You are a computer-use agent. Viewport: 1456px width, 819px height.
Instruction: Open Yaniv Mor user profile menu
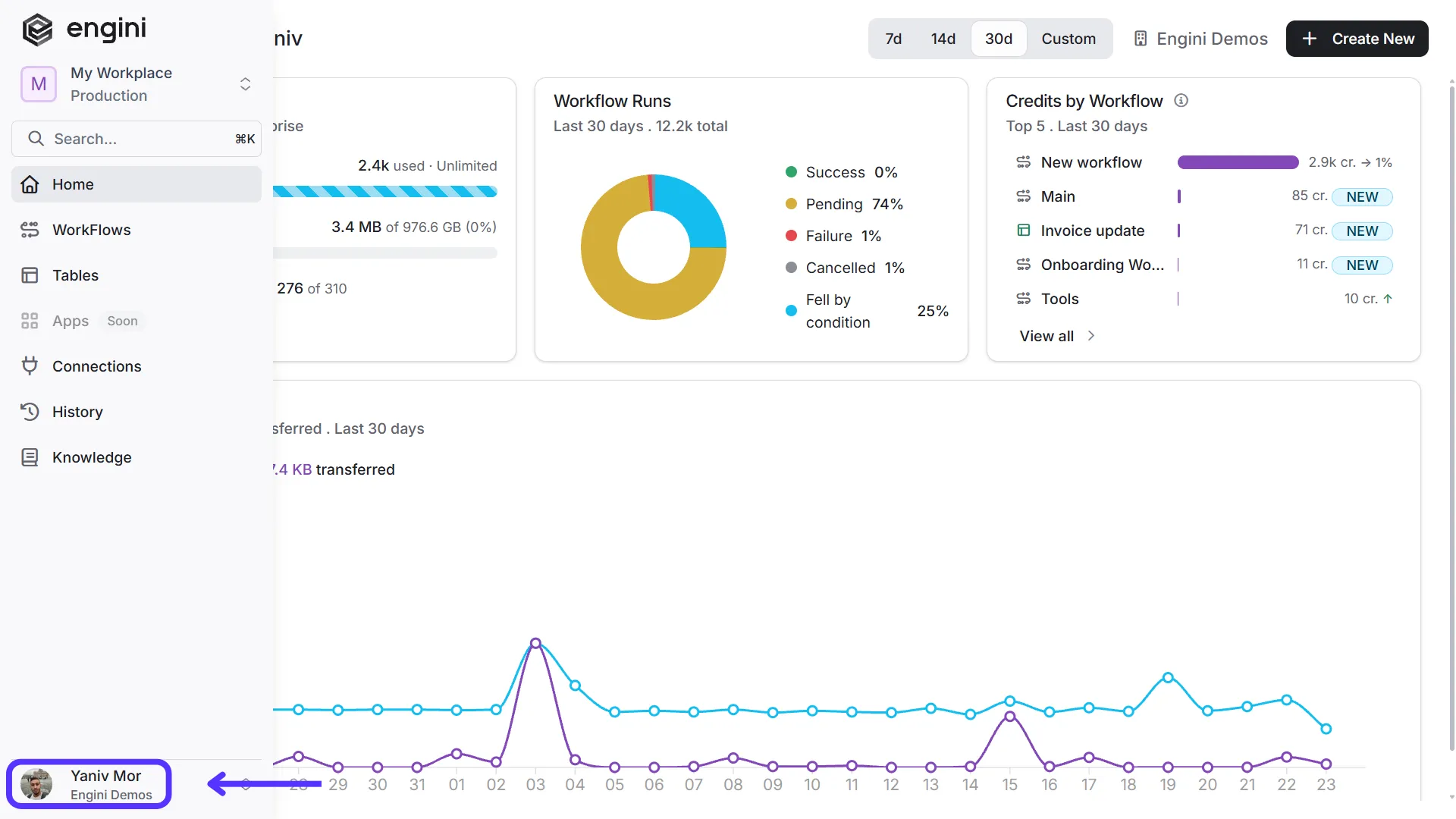pos(89,784)
